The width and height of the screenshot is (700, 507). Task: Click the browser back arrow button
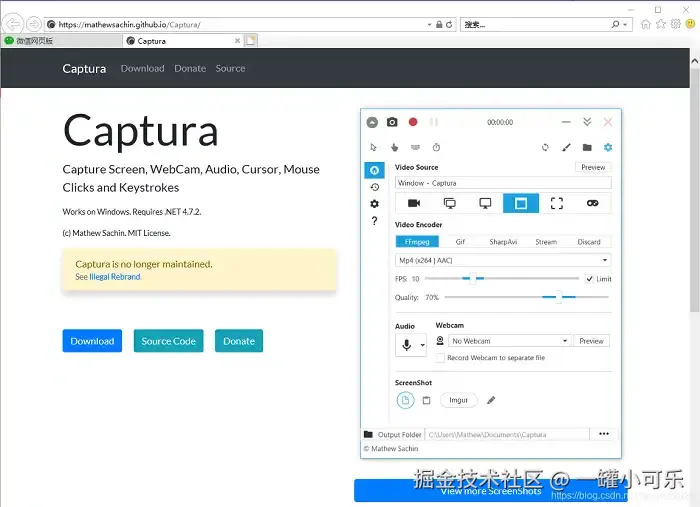click(12, 24)
